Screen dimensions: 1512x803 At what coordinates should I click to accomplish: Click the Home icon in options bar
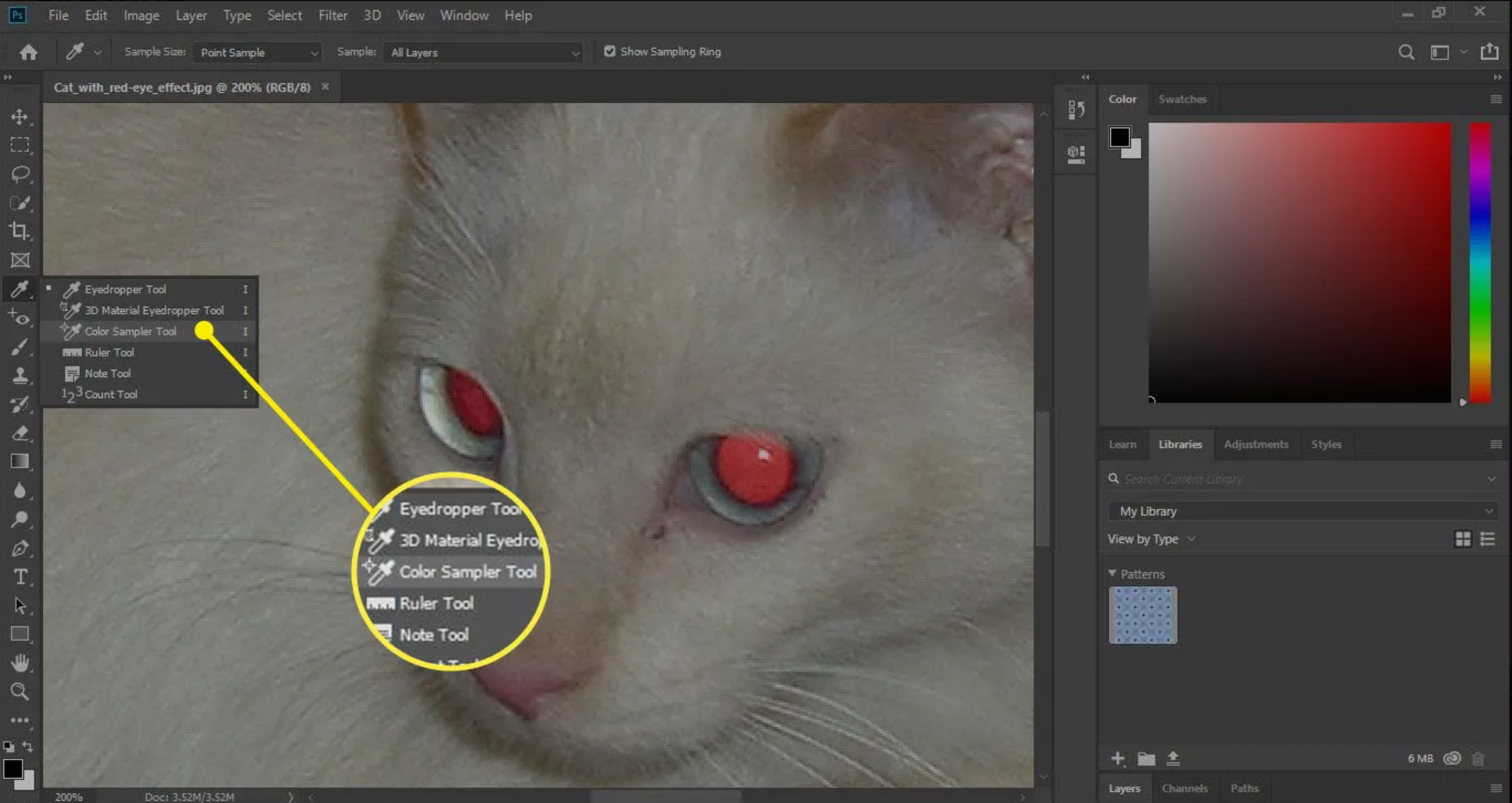click(x=28, y=52)
